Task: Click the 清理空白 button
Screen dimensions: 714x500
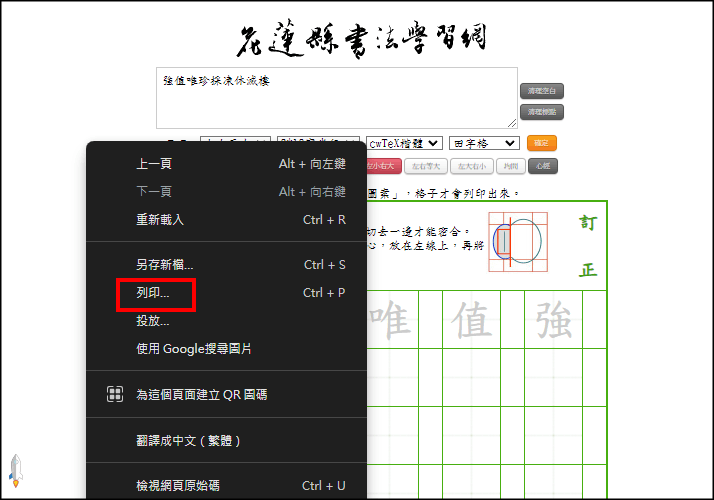Action: coord(542,91)
